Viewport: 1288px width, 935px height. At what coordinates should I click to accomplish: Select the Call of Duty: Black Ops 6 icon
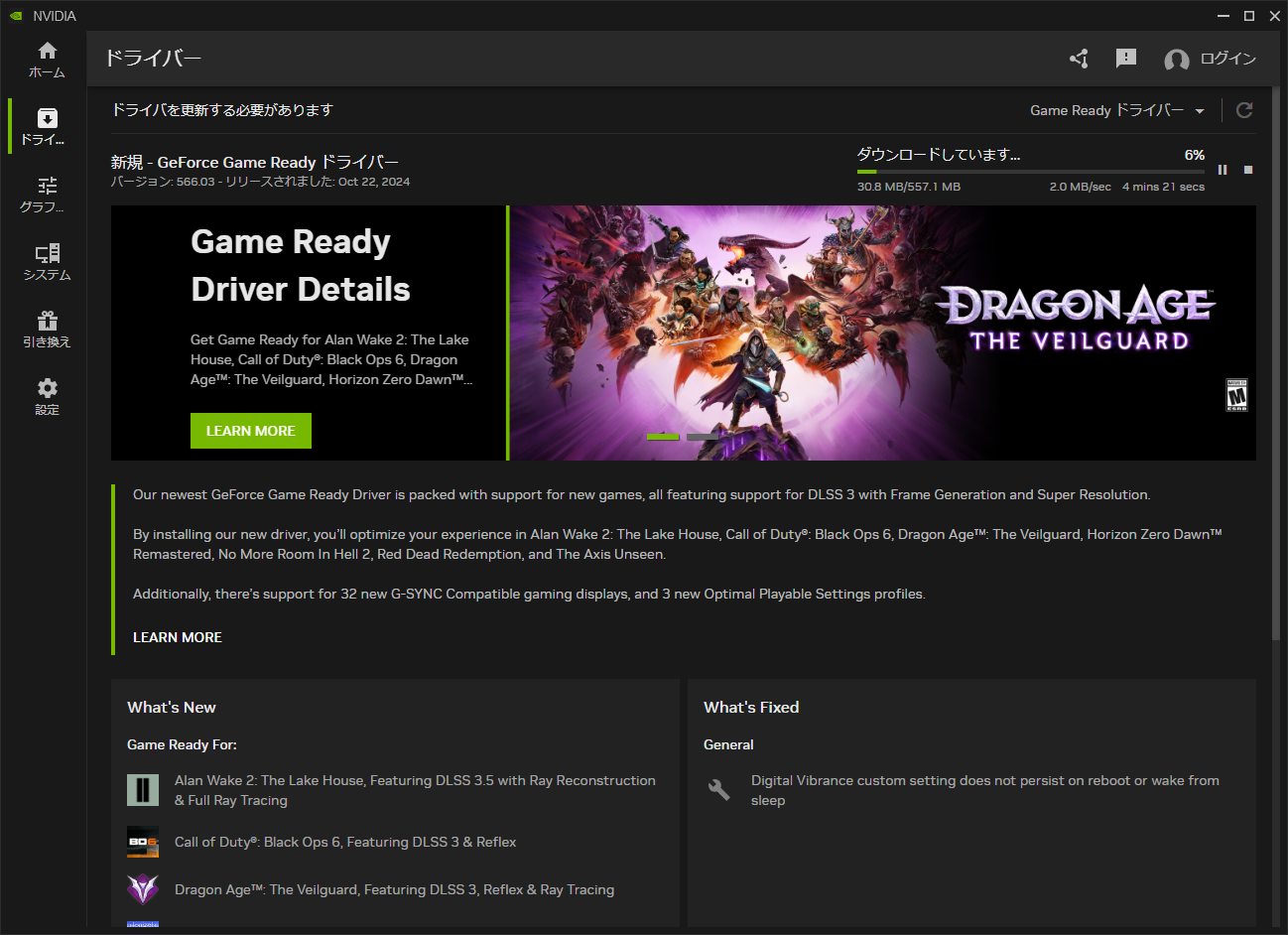[x=143, y=842]
